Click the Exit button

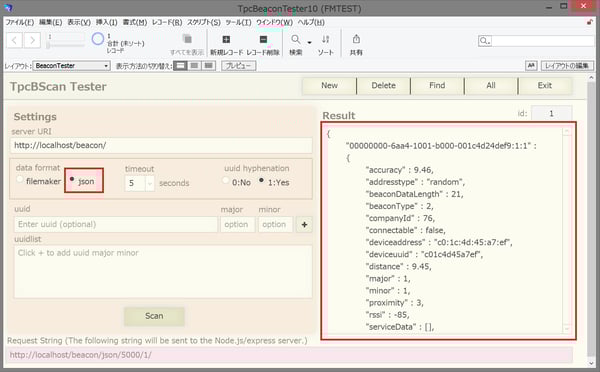[x=545, y=86]
